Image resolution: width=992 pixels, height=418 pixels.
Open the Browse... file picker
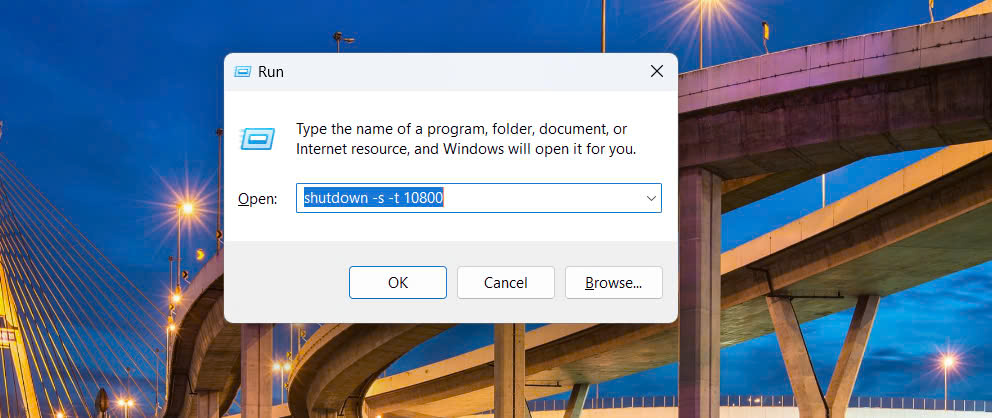(613, 282)
